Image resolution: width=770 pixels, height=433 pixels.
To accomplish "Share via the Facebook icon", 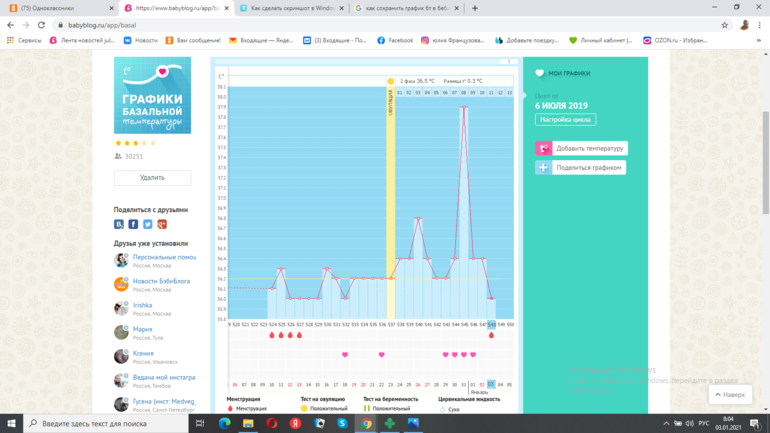I will coord(133,225).
